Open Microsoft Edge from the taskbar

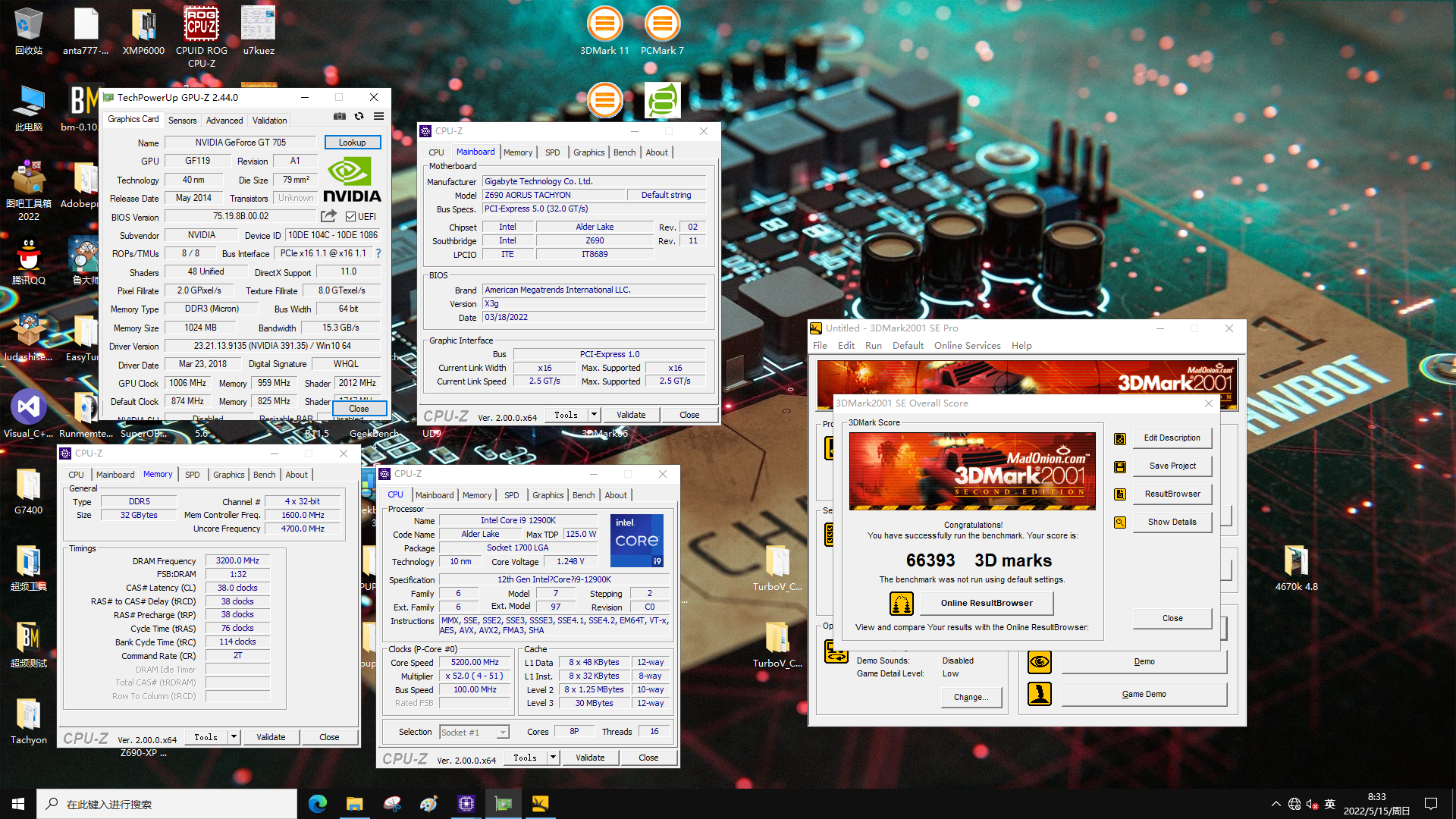pyautogui.click(x=318, y=804)
